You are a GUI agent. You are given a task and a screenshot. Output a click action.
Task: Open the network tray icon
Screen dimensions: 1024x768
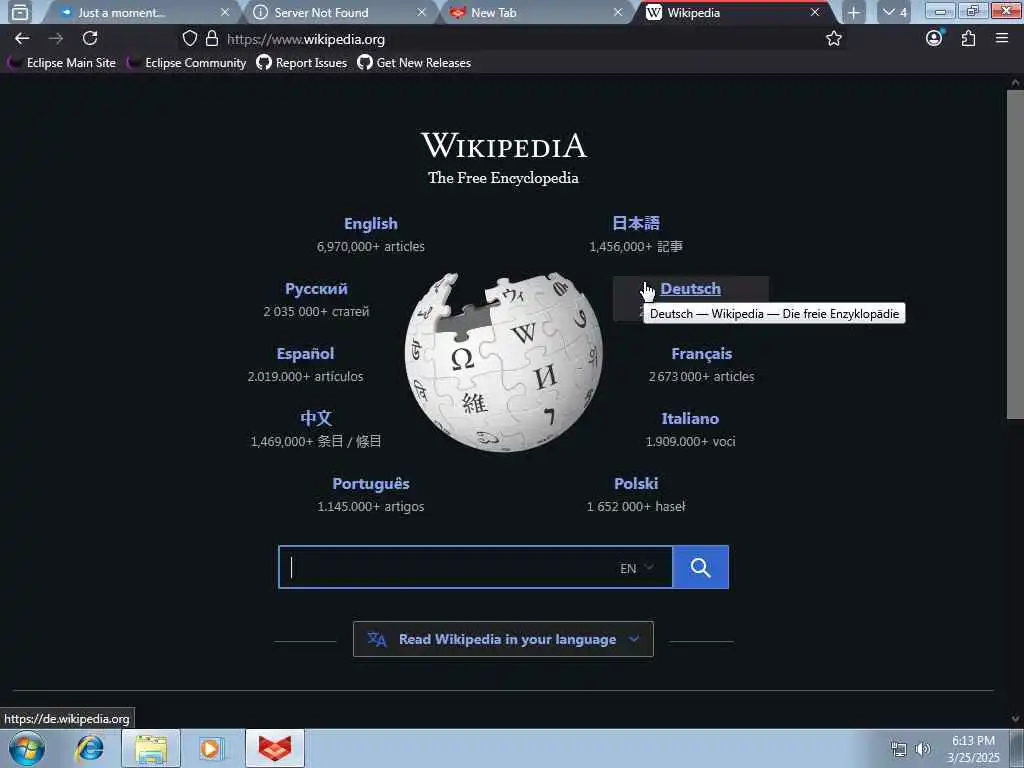[x=899, y=749]
